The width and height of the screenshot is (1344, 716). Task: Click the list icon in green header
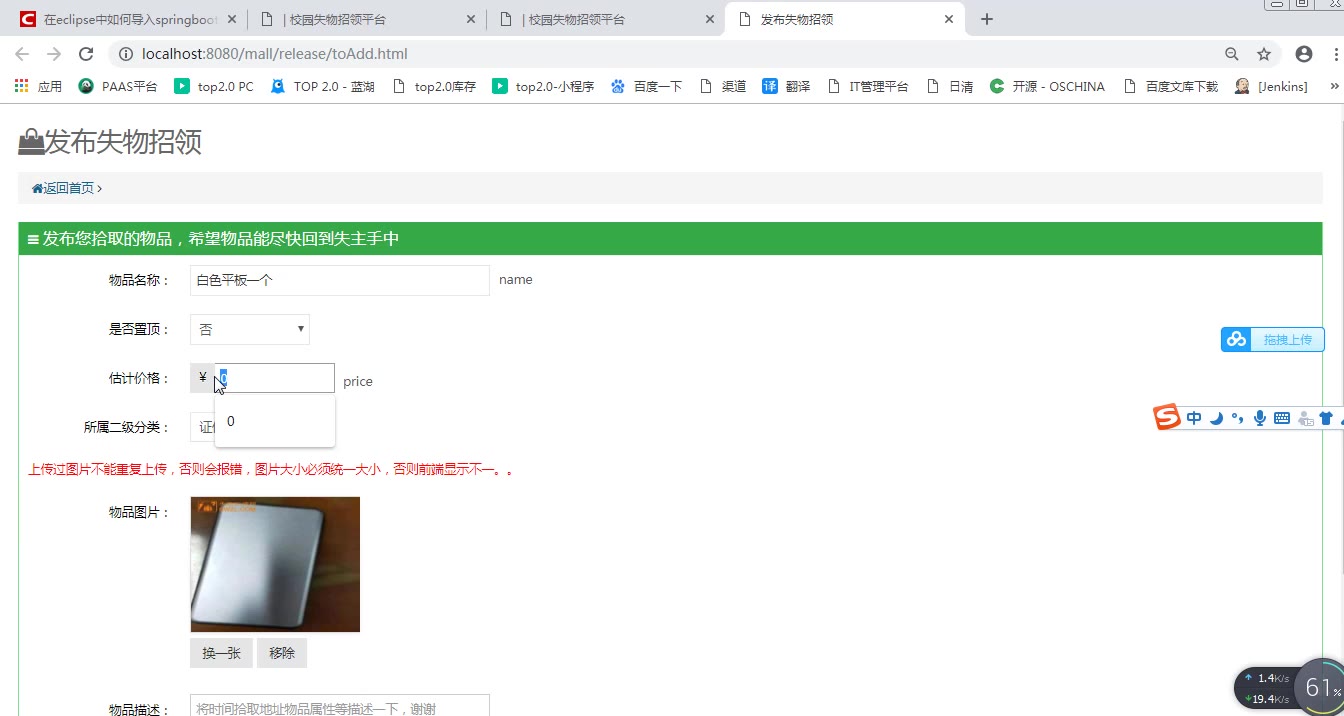33,239
